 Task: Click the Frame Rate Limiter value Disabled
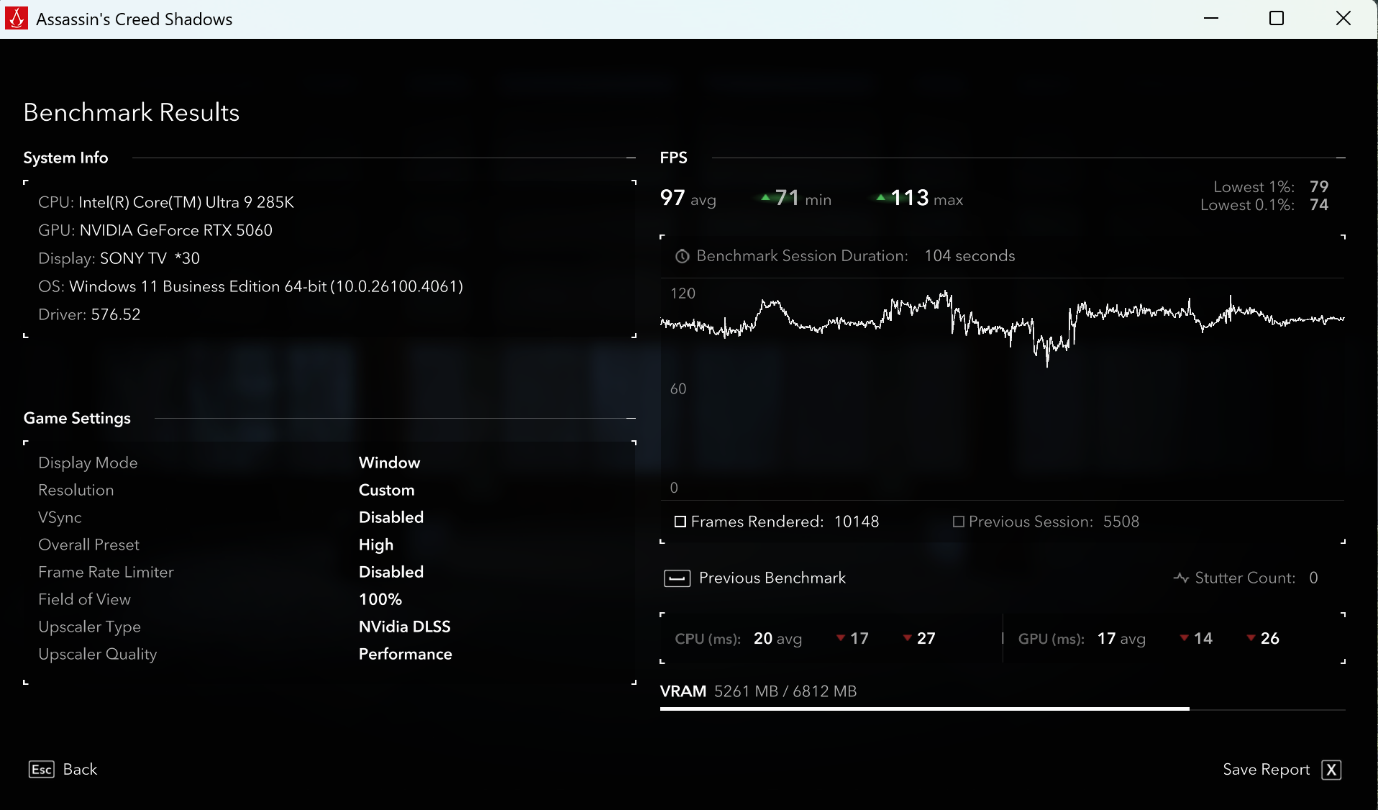pyautogui.click(x=391, y=572)
